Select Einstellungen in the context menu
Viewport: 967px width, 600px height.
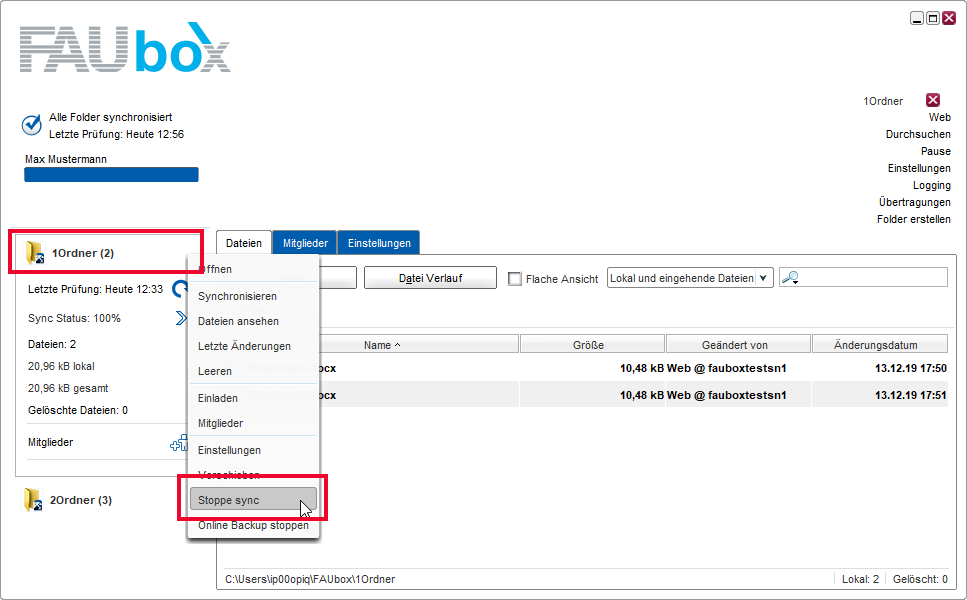pos(229,451)
